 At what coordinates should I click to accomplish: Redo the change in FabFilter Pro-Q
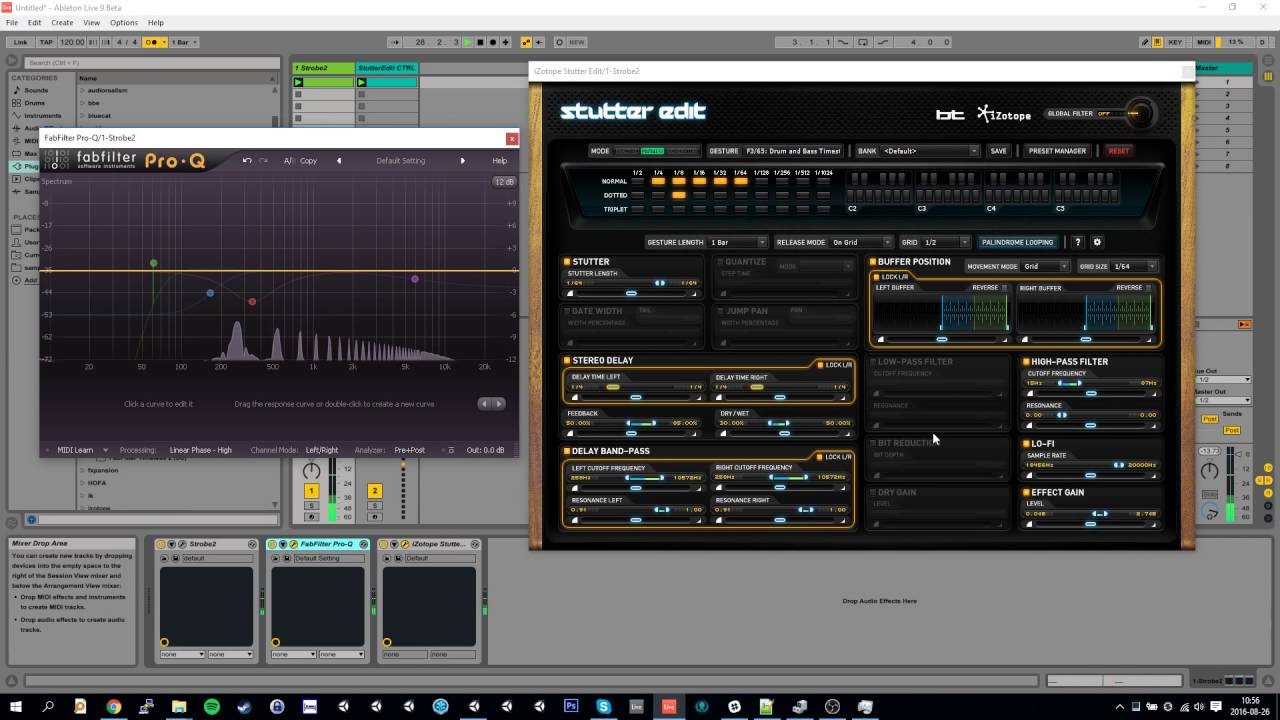pyautogui.click(x=263, y=160)
